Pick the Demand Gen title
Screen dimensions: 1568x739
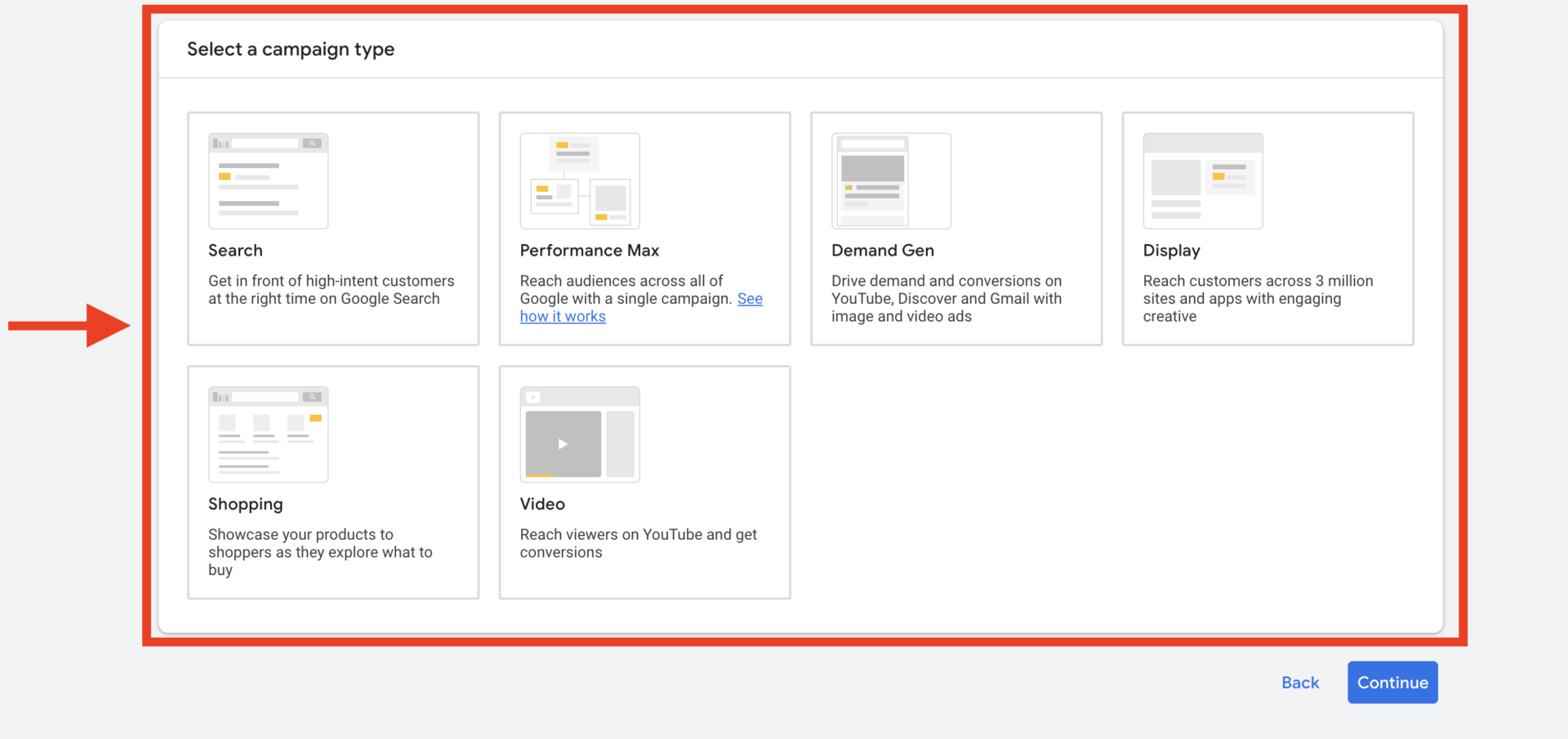tap(883, 251)
